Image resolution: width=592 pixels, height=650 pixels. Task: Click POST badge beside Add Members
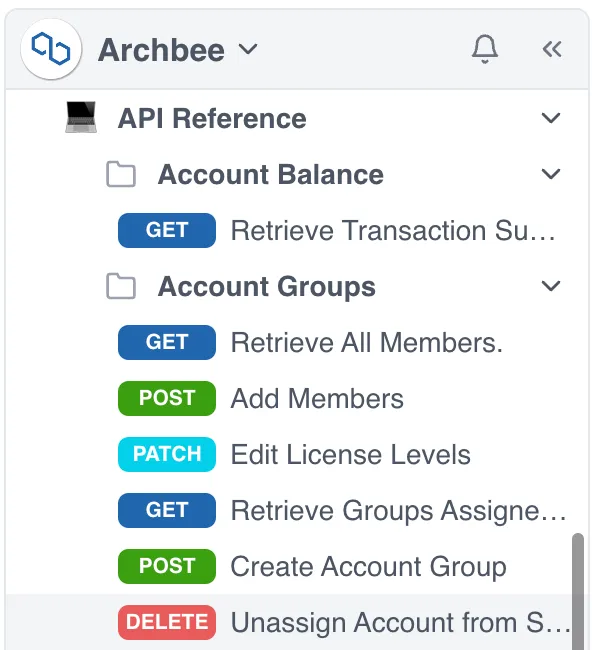click(167, 398)
